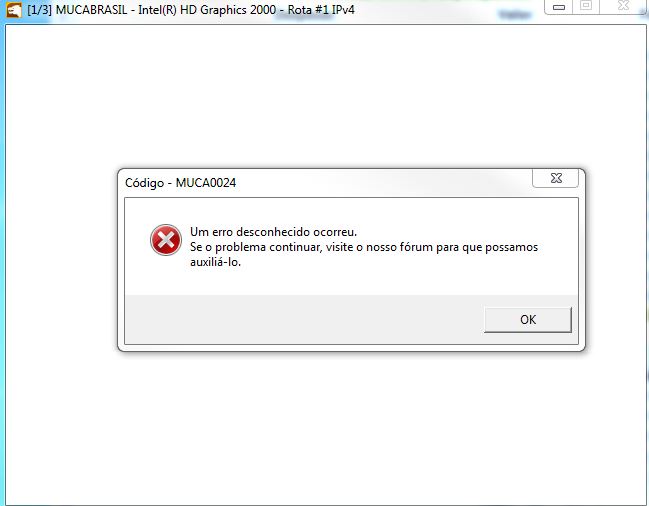The width and height of the screenshot is (649, 506).
Task: Click the red error X icon
Action: [166, 240]
